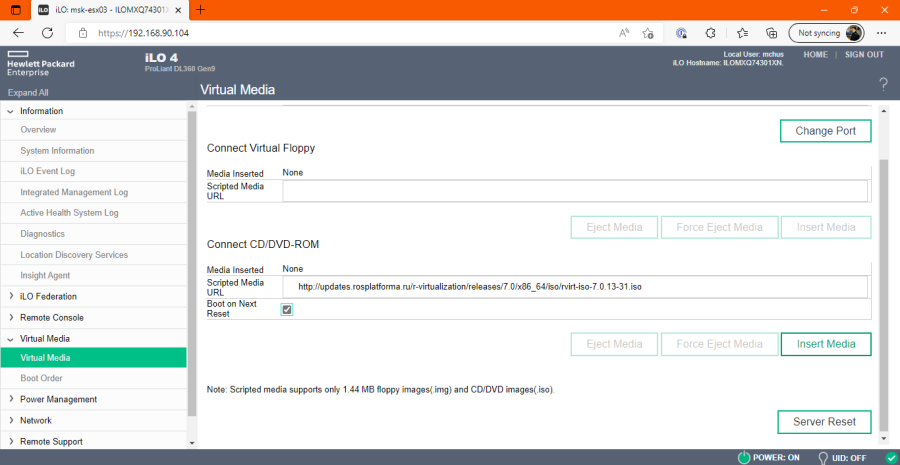Click the Read aloud icon

tap(623, 32)
